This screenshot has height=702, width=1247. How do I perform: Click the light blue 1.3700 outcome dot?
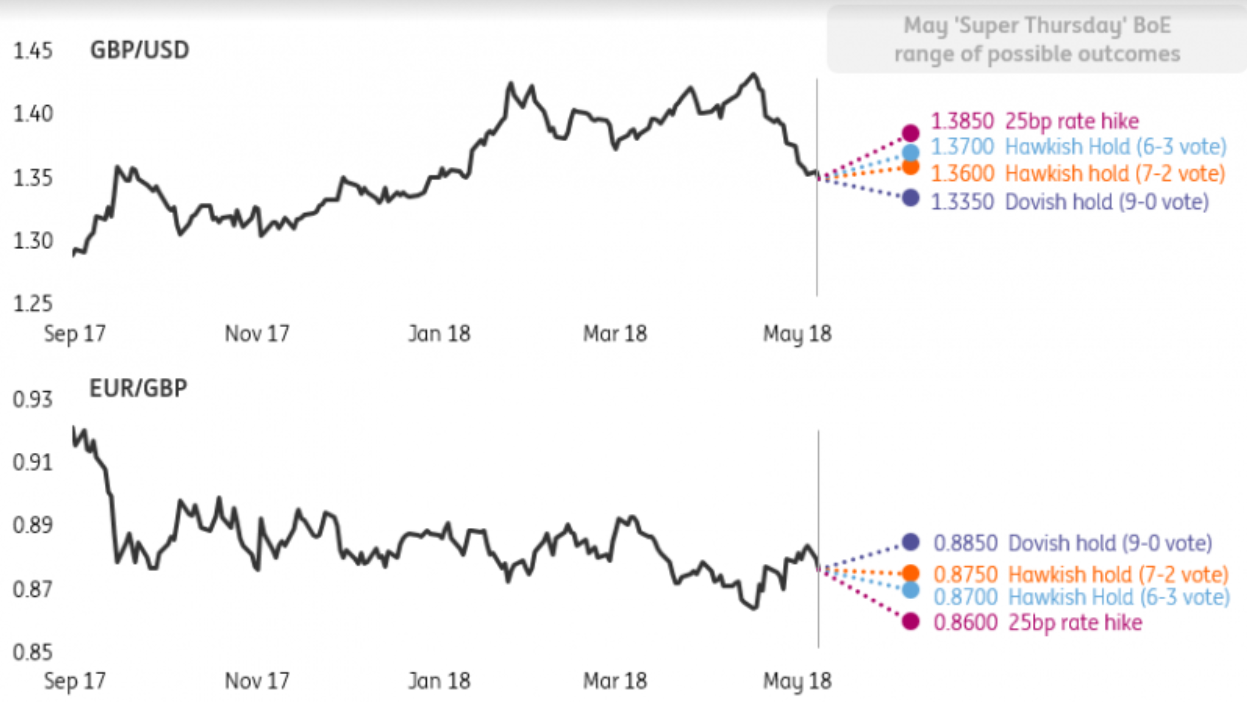(910, 153)
